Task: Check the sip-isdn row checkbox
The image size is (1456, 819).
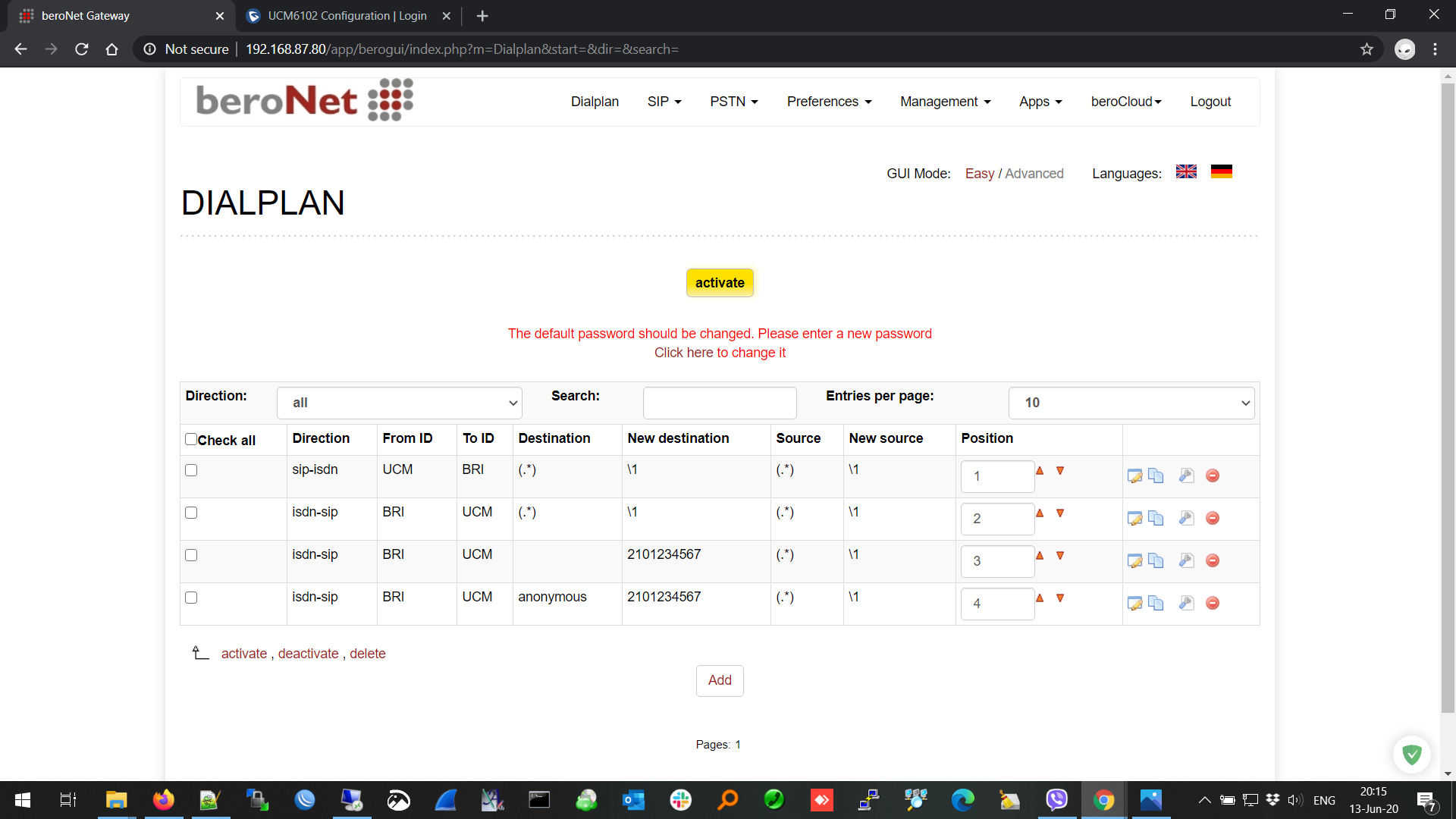Action: coord(191,470)
